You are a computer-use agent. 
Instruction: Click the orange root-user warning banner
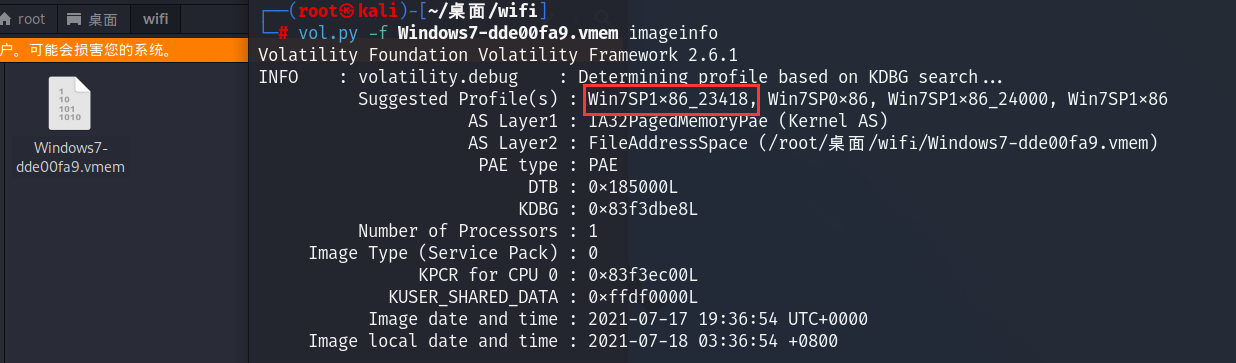pos(123,49)
